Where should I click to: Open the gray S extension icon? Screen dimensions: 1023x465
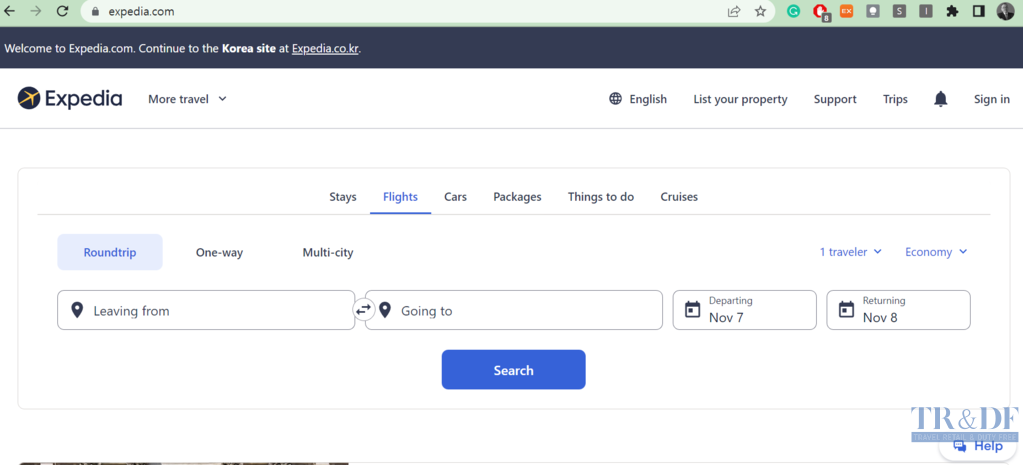coord(900,11)
